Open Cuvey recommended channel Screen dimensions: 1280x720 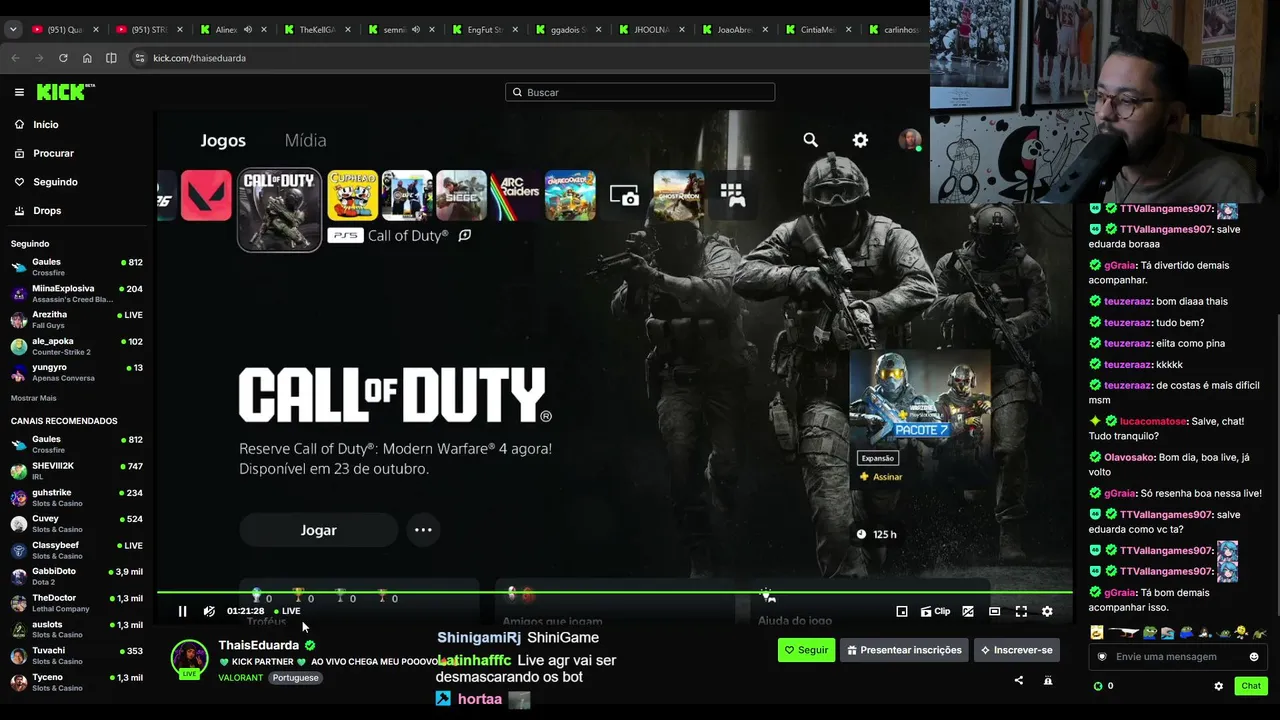pyautogui.click(x=77, y=524)
